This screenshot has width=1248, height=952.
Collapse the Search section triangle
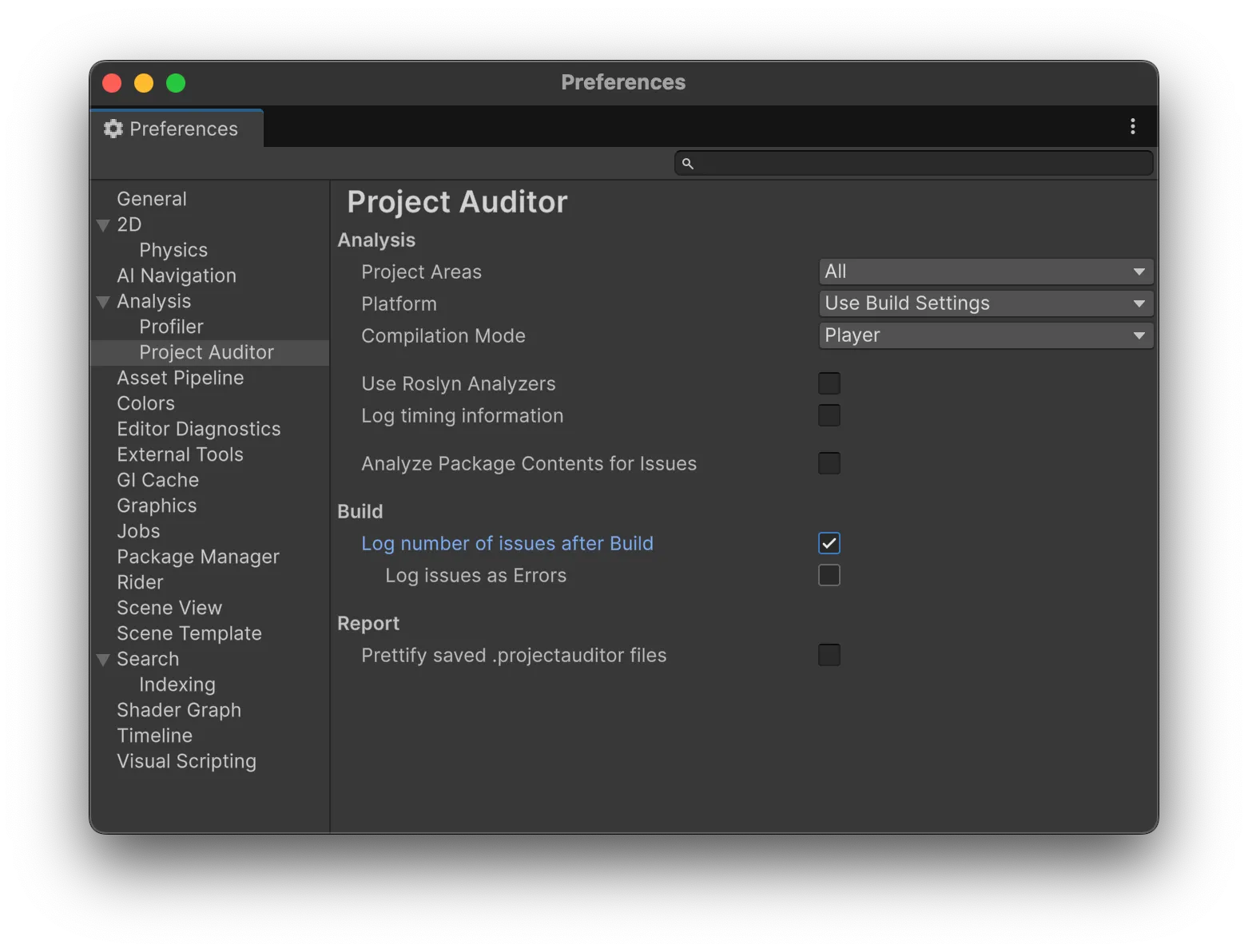(103, 660)
